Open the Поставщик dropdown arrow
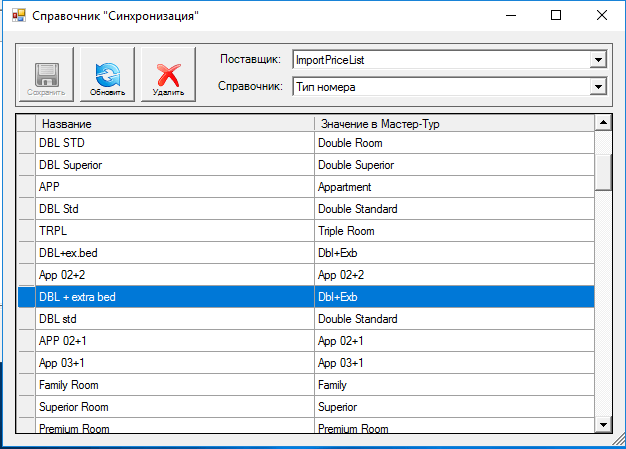 [x=598, y=60]
